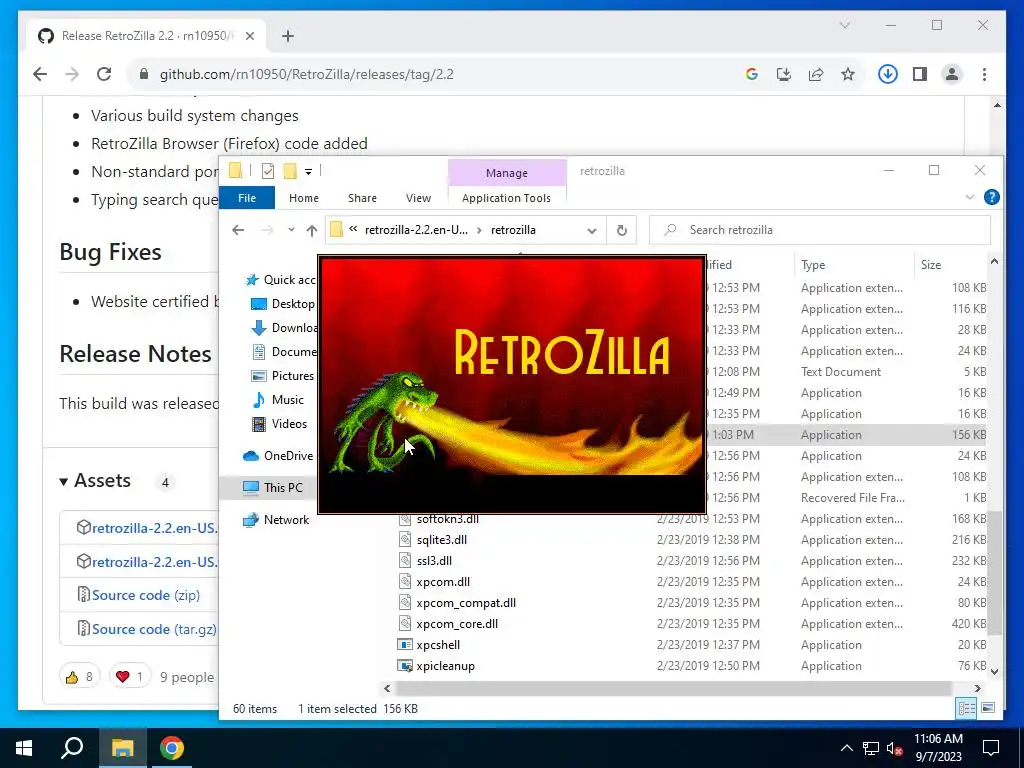This screenshot has height=768, width=1024.
Task: Click the Manage contextual tab
Action: point(507,173)
